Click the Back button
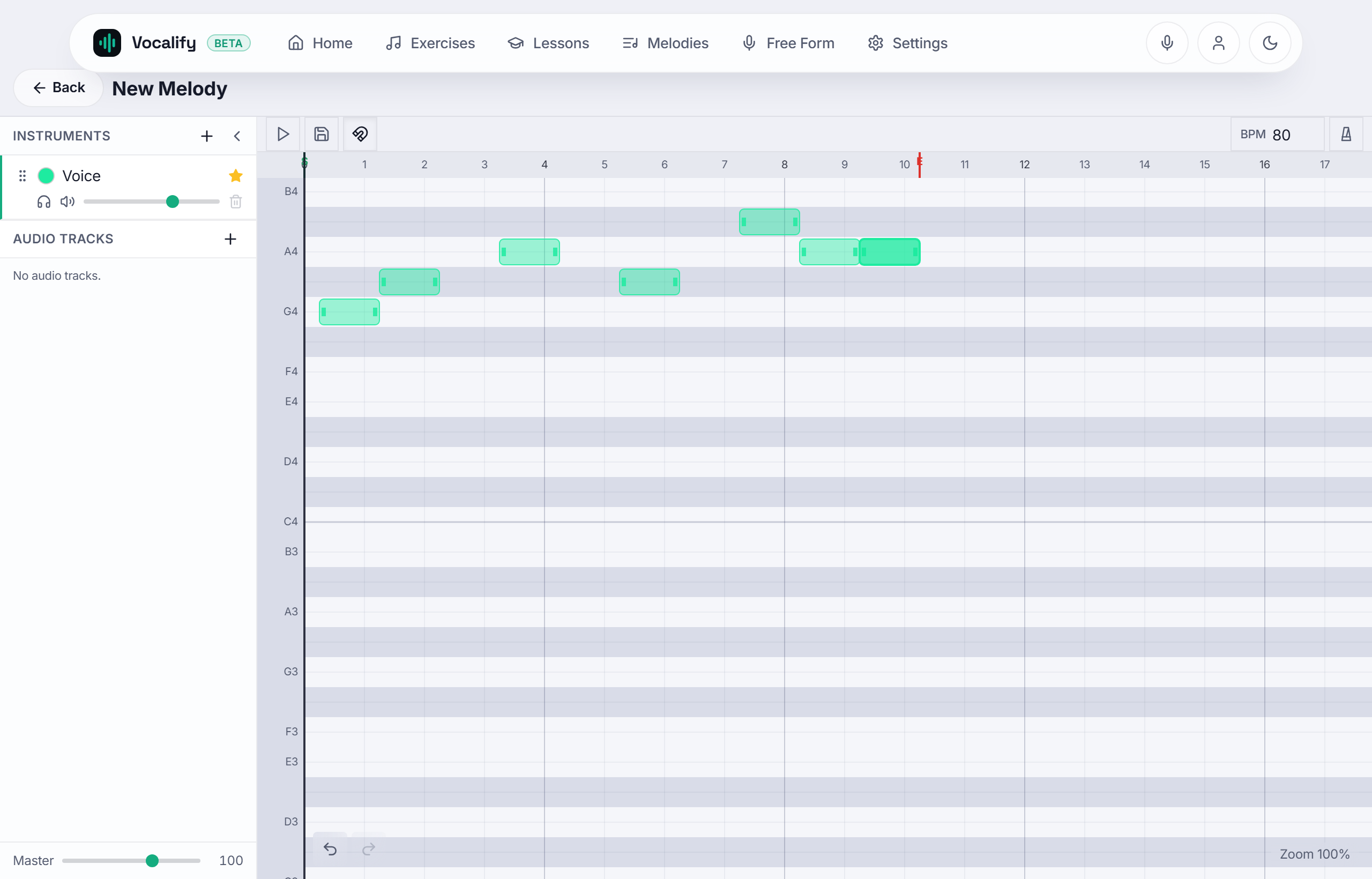Screen dimensions: 1372x879 [58, 87]
